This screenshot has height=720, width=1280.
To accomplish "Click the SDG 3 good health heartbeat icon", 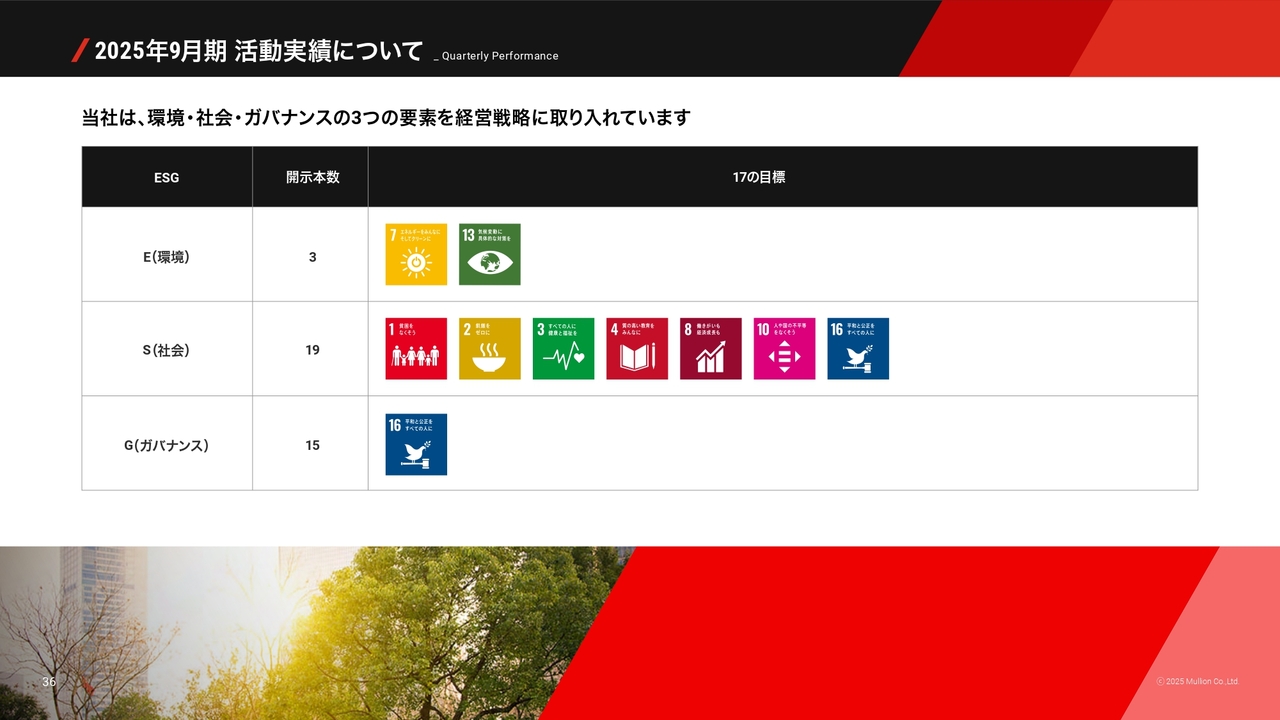I will pos(563,349).
